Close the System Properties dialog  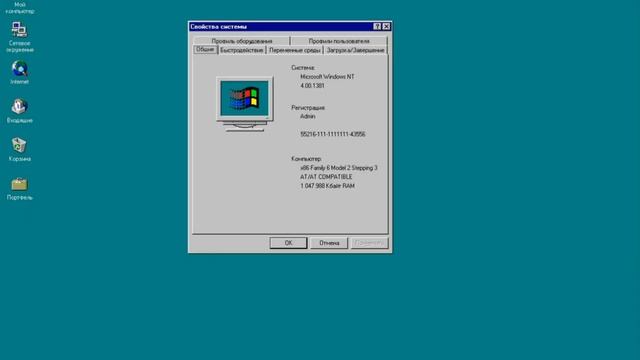click(x=386, y=27)
